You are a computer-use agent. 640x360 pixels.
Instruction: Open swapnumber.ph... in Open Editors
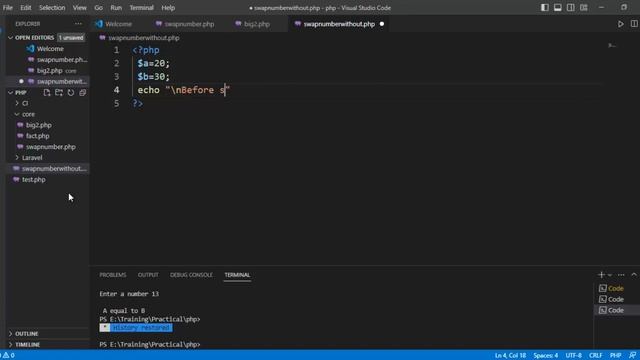tap(62, 60)
